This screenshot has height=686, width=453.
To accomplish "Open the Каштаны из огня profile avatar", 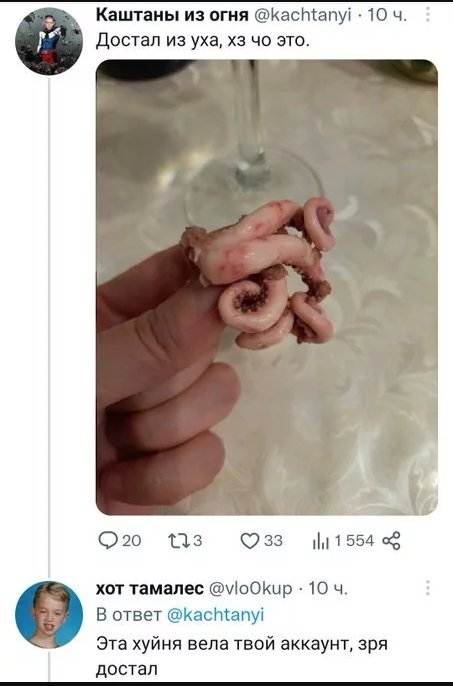I will point(49,41).
